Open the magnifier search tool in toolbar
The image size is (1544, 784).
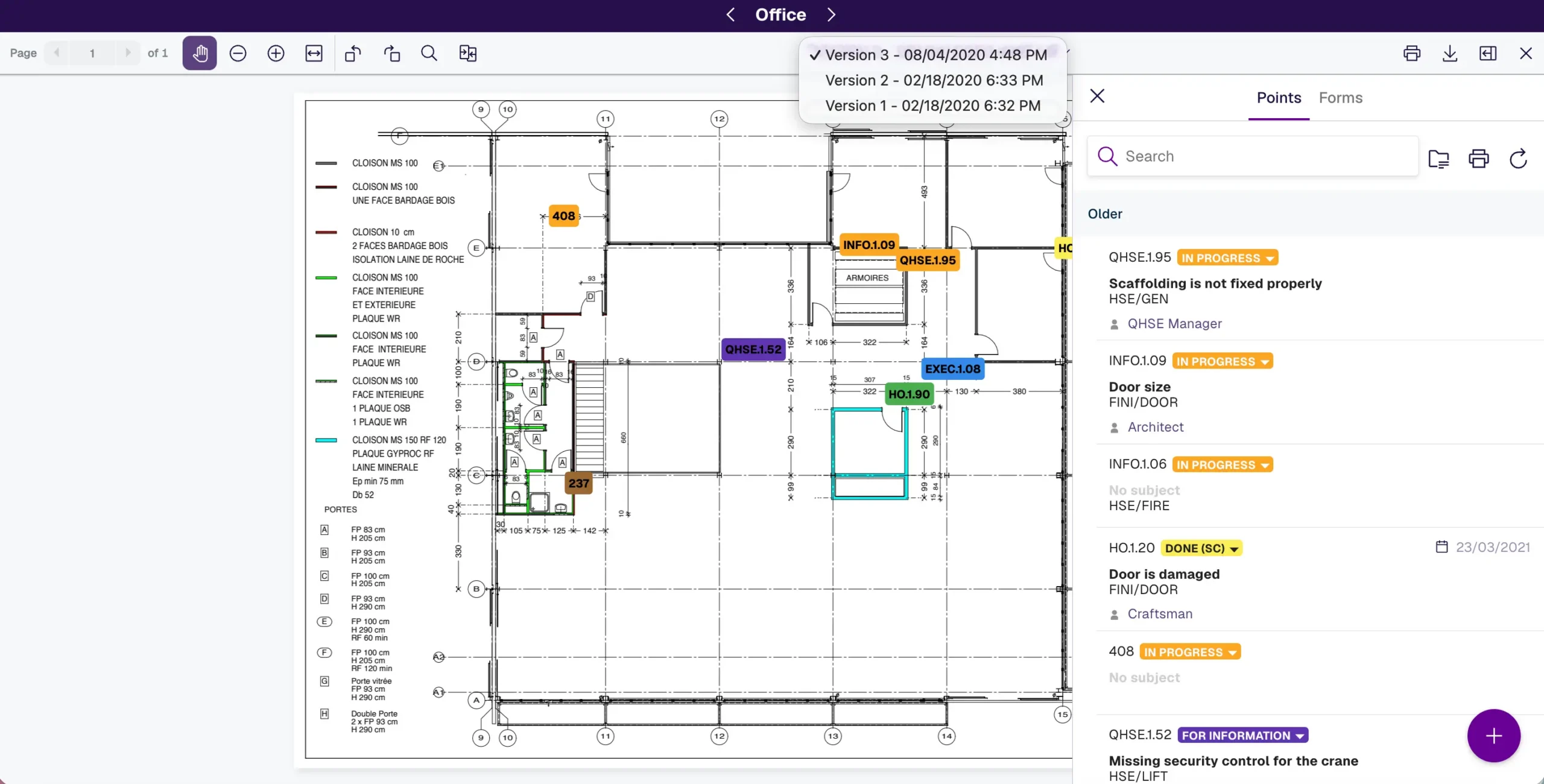coord(429,53)
